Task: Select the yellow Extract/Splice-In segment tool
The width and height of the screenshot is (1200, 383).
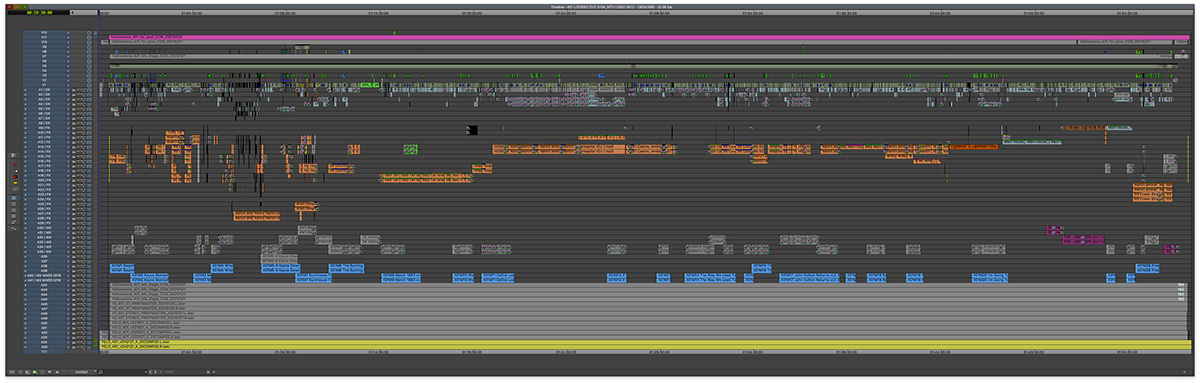Action: click(15, 171)
